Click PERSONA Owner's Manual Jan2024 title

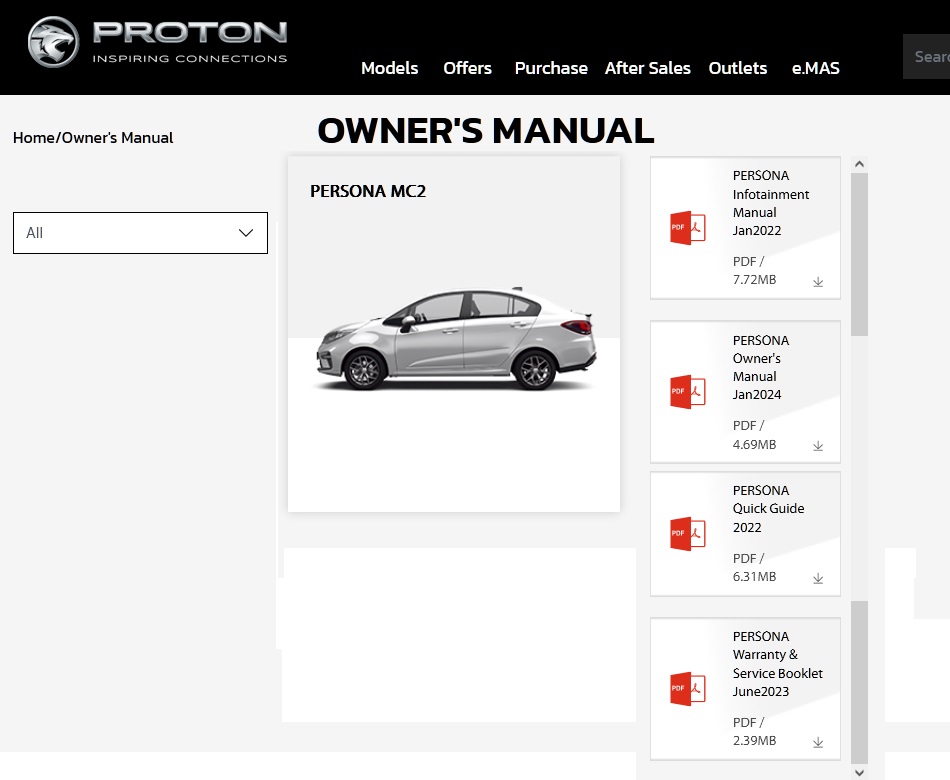click(x=761, y=367)
